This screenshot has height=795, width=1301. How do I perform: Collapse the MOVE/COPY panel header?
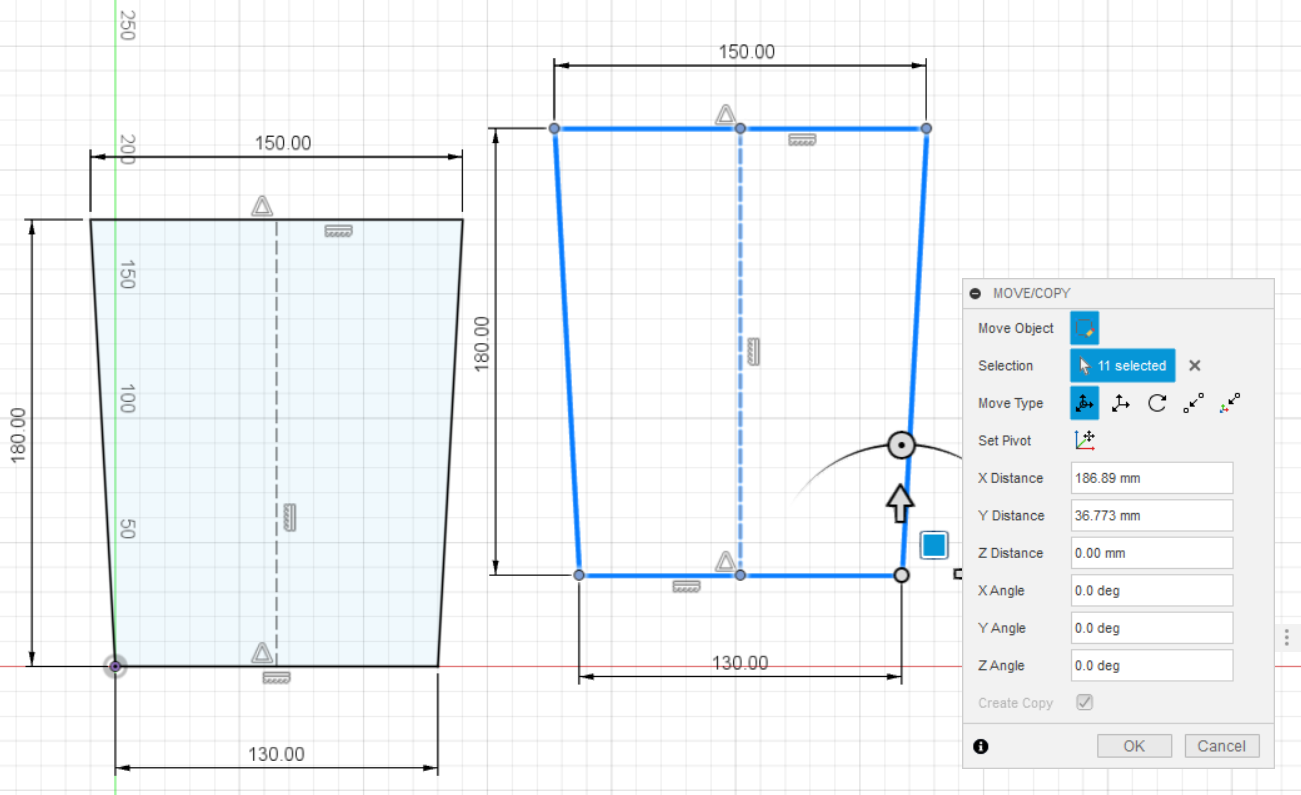(976, 294)
